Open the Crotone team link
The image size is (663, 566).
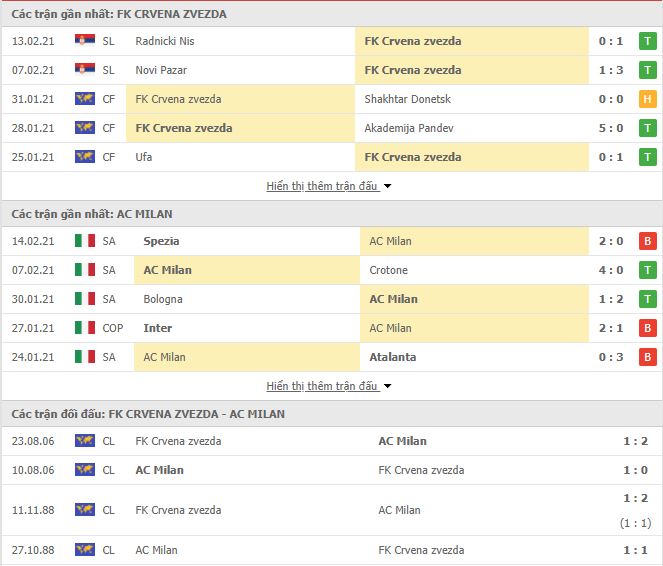click(x=388, y=270)
